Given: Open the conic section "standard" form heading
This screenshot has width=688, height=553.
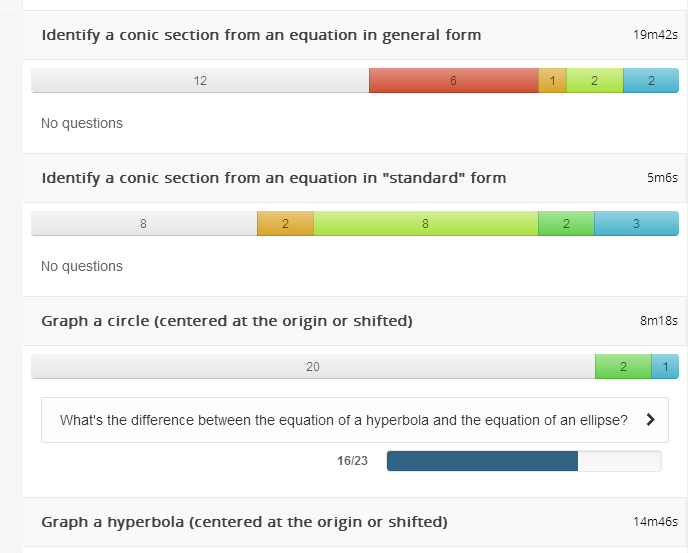Looking at the screenshot, I should click(x=273, y=178).
